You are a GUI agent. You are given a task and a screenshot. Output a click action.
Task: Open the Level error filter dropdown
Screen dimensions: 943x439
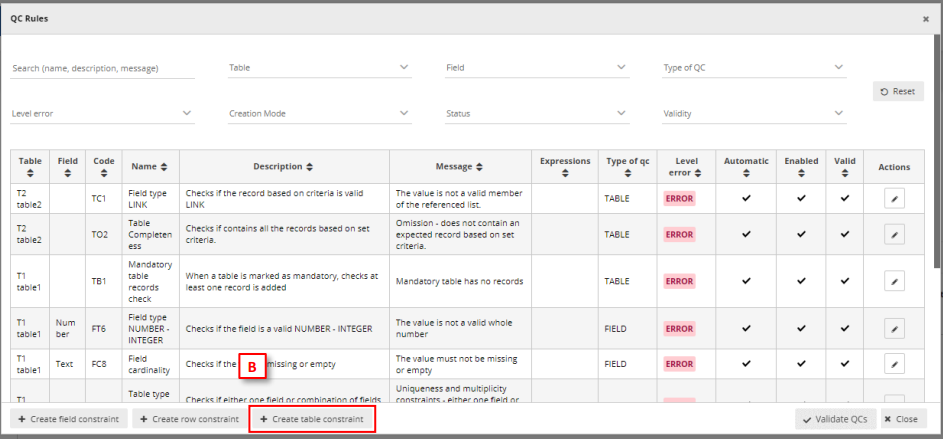click(x=102, y=114)
